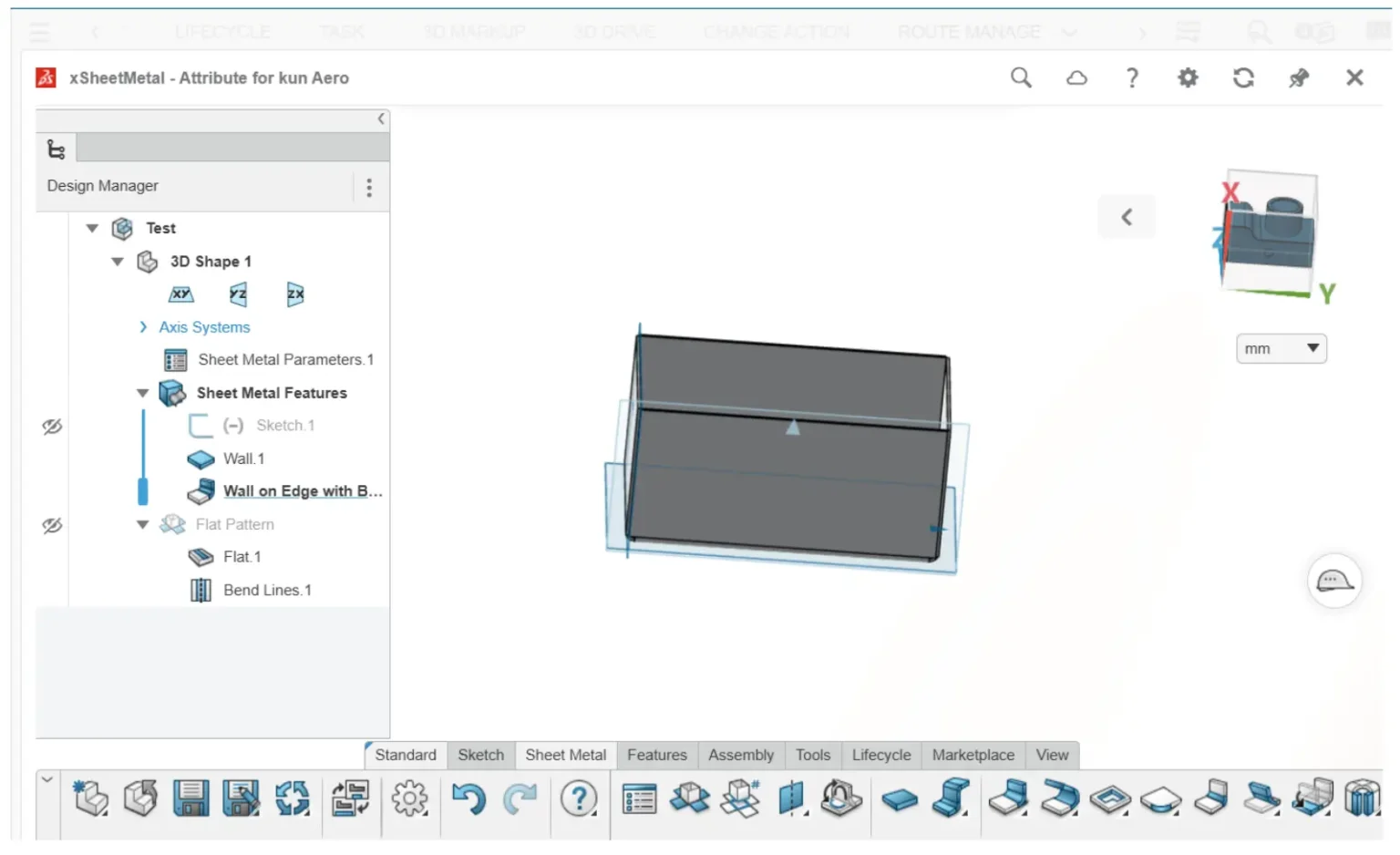Collapse the Design Manager side panel
Viewport: 1400px width, 855px height.
[381, 118]
